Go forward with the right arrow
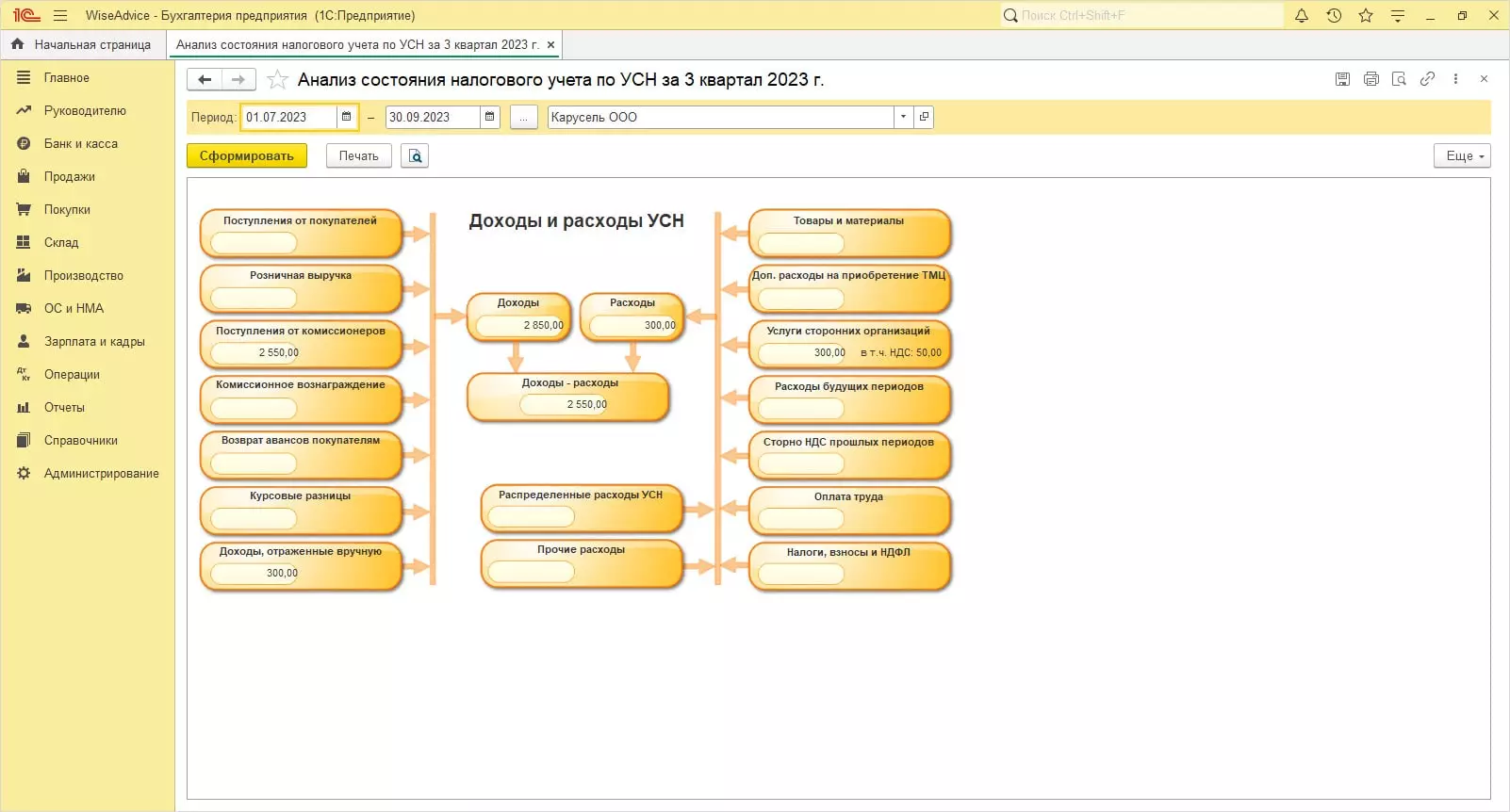This screenshot has width=1510, height=812. (238, 80)
